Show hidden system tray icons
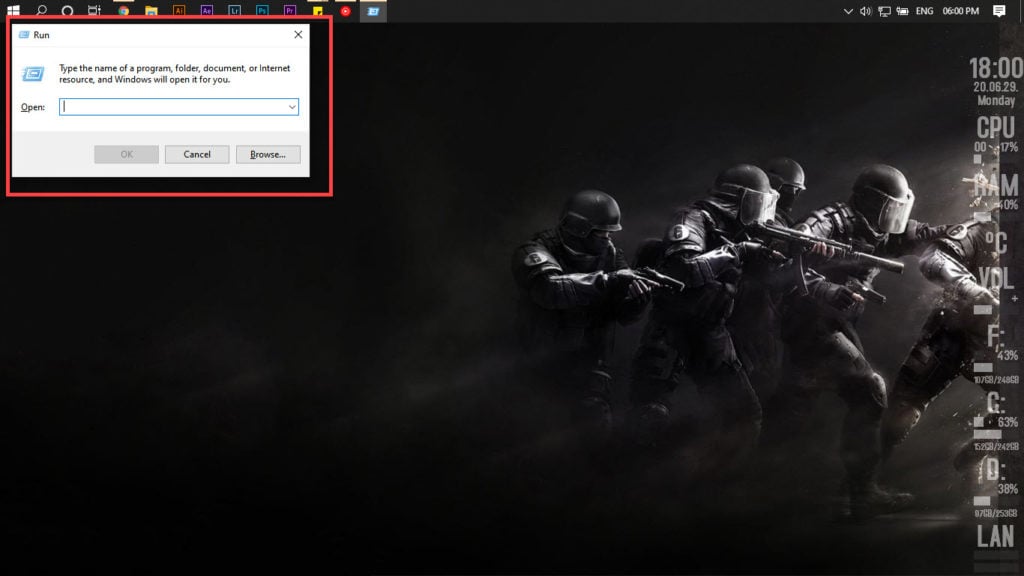This screenshot has height=576, width=1024. coord(848,11)
